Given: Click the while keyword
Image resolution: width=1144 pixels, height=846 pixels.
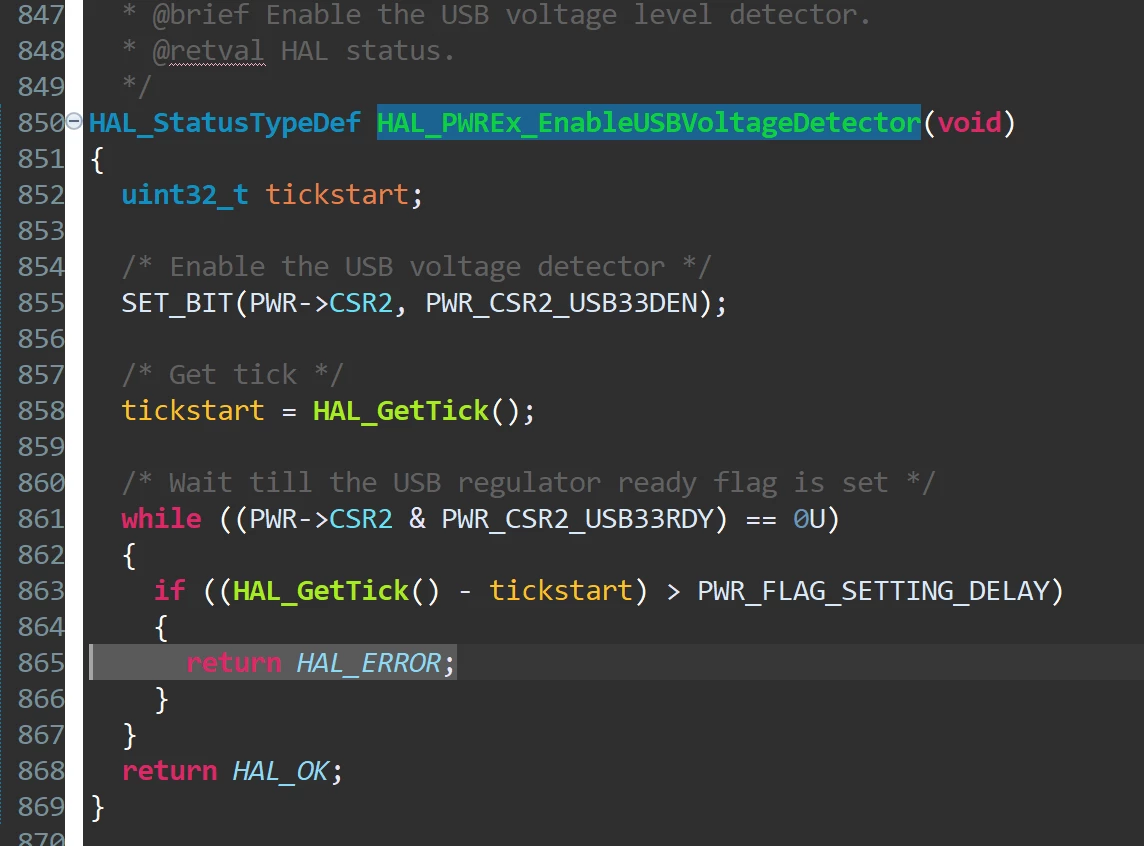Looking at the screenshot, I should 161,519.
